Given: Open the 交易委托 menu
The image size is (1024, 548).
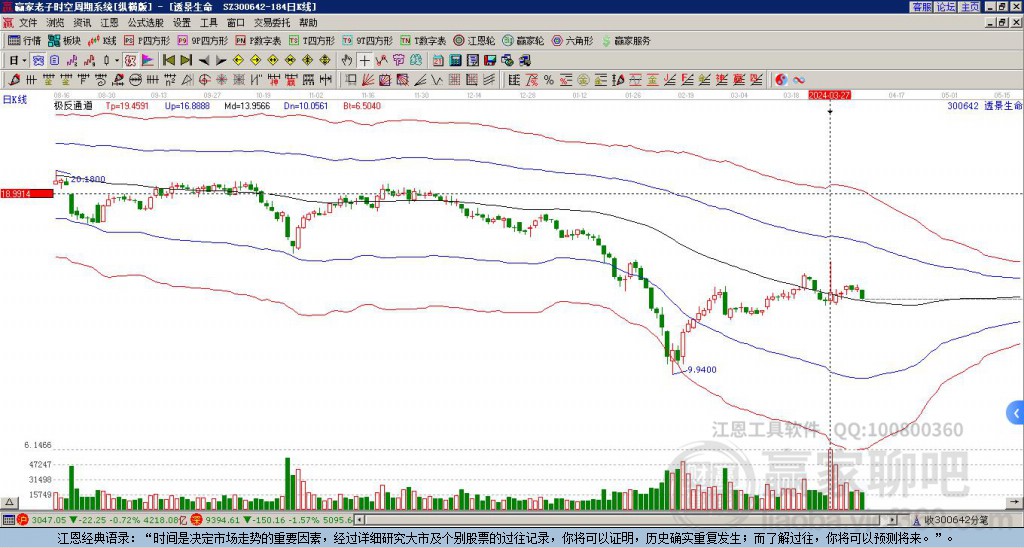Looking at the screenshot, I should pyautogui.click(x=272, y=23).
